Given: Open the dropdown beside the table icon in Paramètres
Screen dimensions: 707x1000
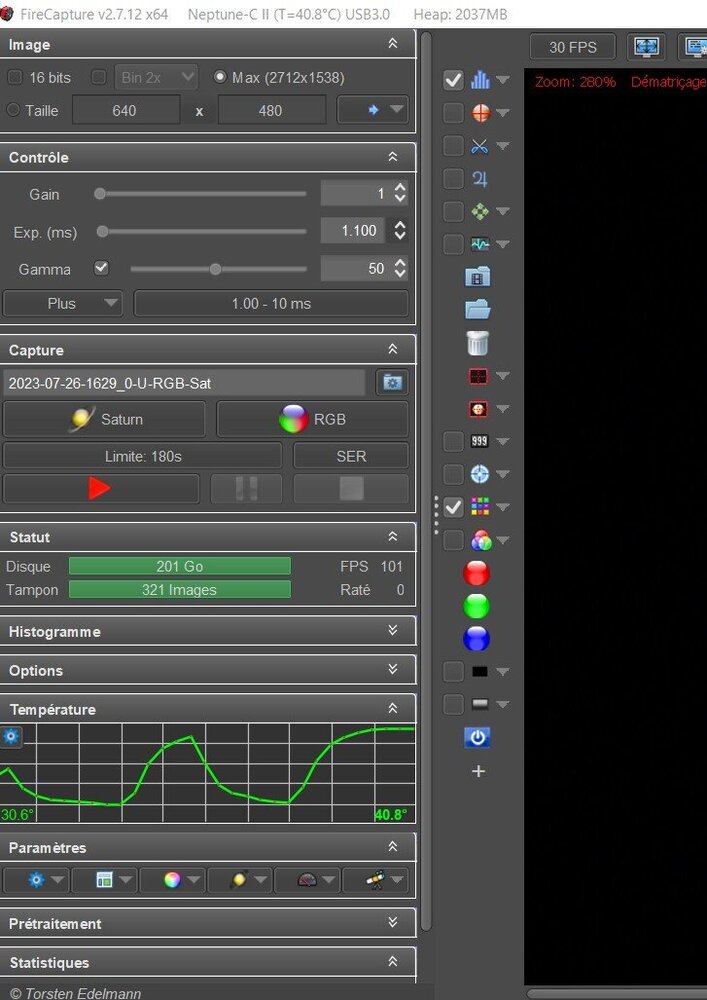Looking at the screenshot, I should coord(126,881).
